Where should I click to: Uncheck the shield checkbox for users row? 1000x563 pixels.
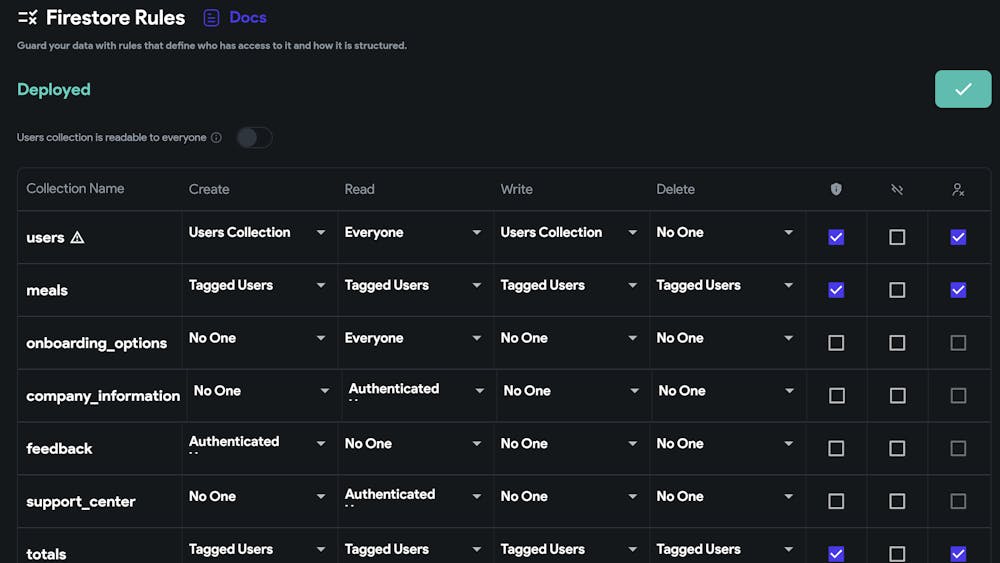click(836, 237)
